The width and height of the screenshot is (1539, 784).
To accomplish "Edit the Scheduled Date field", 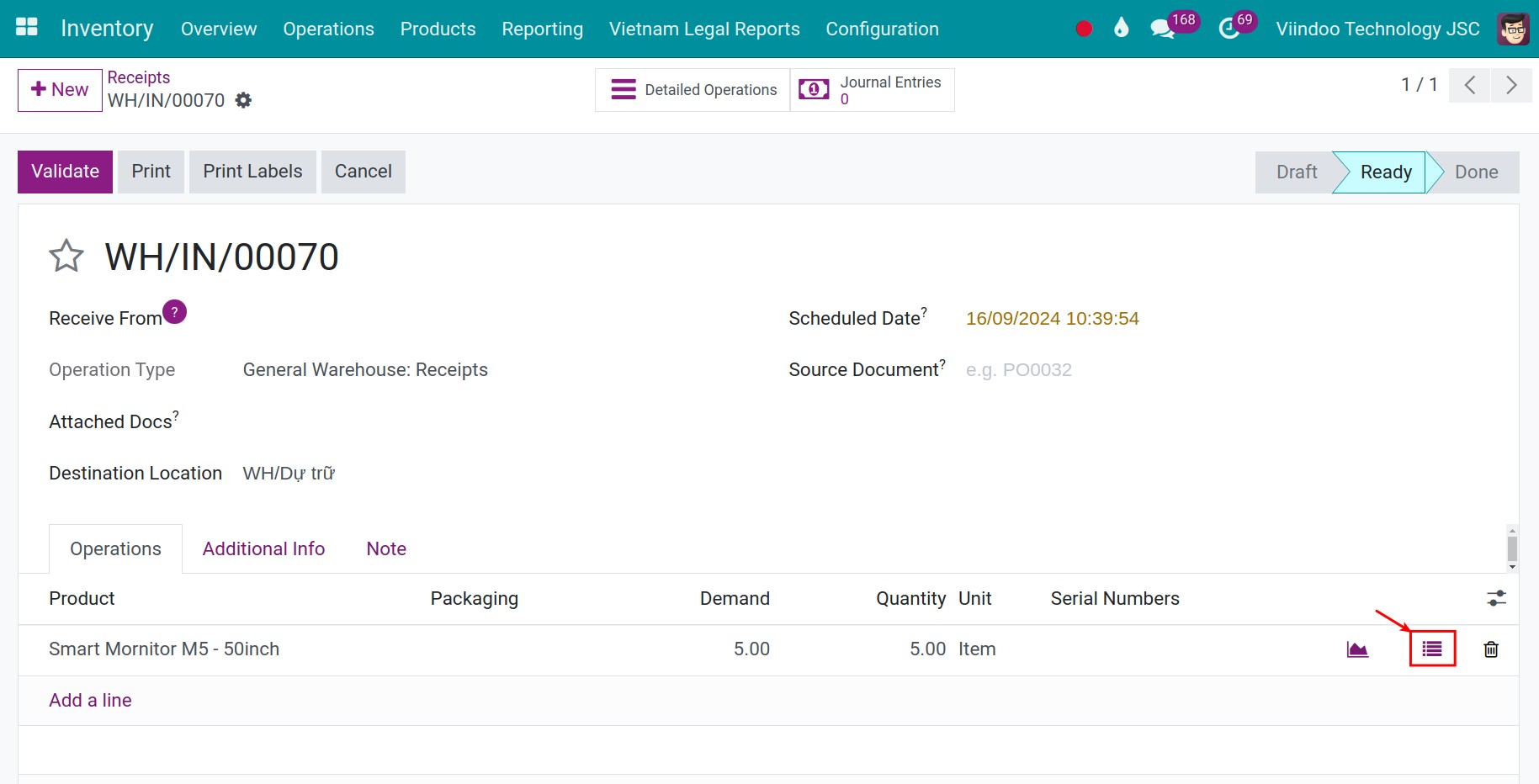I will point(1052,319).
